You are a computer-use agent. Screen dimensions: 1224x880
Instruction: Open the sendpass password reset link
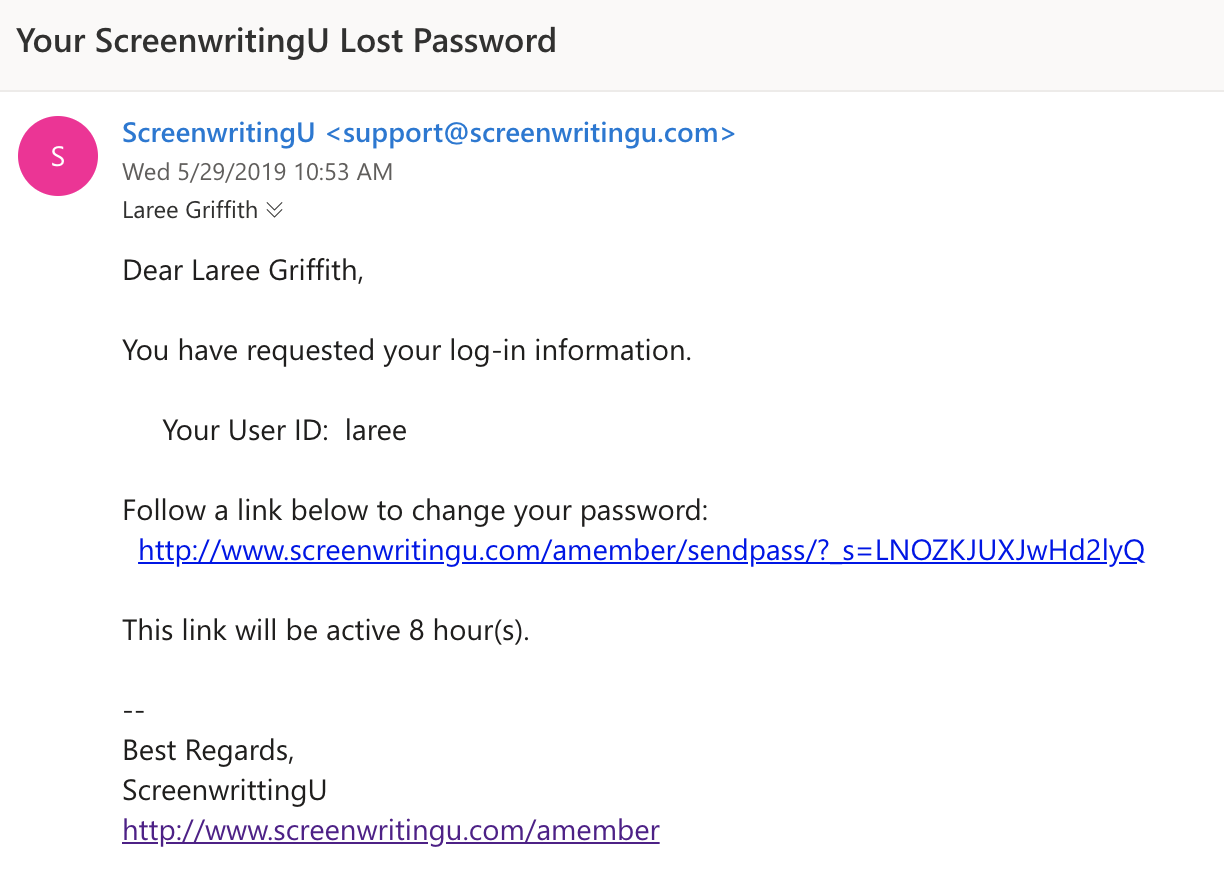[x=641, y=551]
